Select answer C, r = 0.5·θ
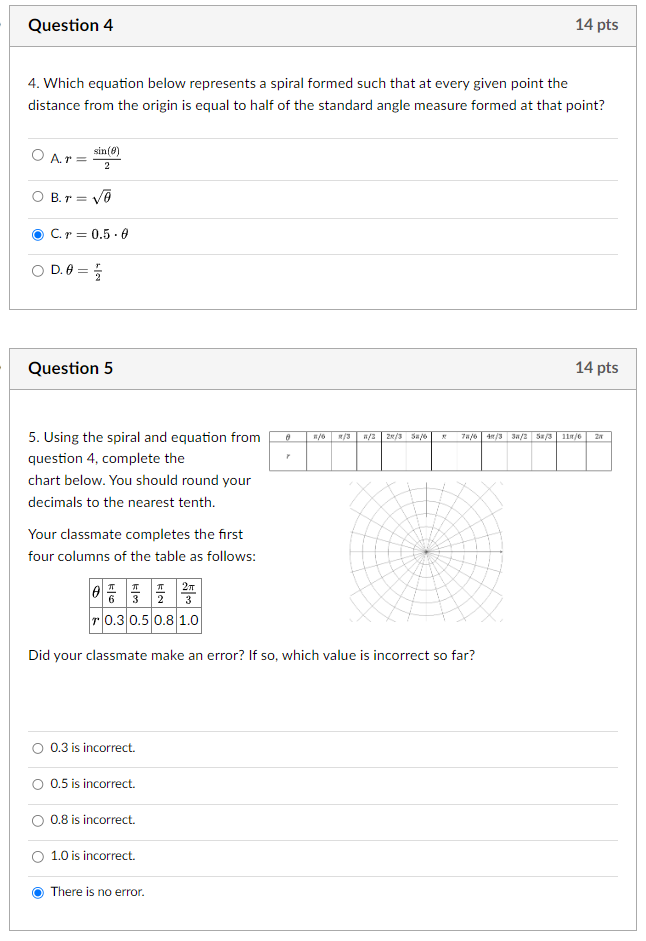646x941 pixels. (x=36, y=236)
